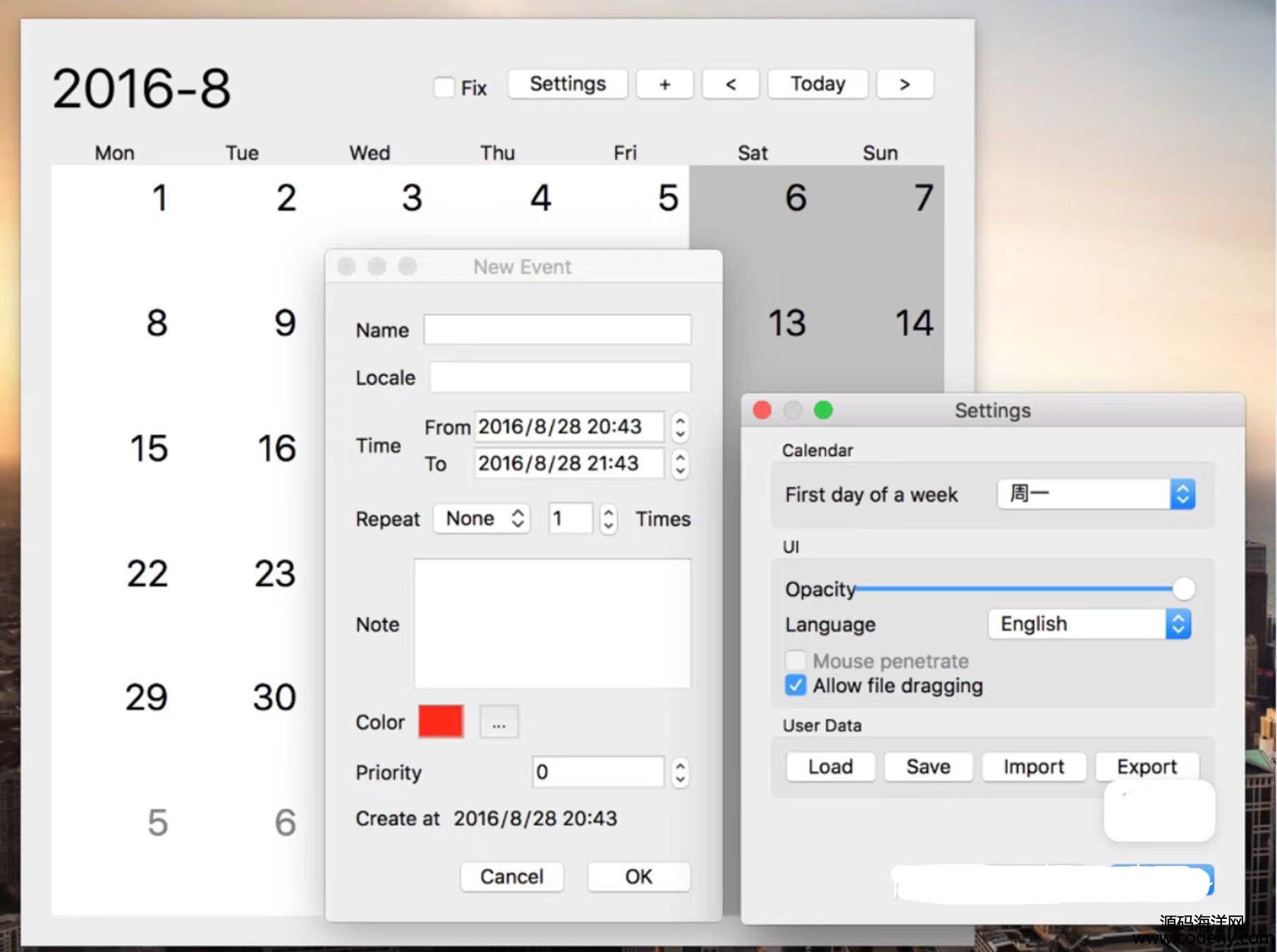Click the From date-time field

coord(569,427)
